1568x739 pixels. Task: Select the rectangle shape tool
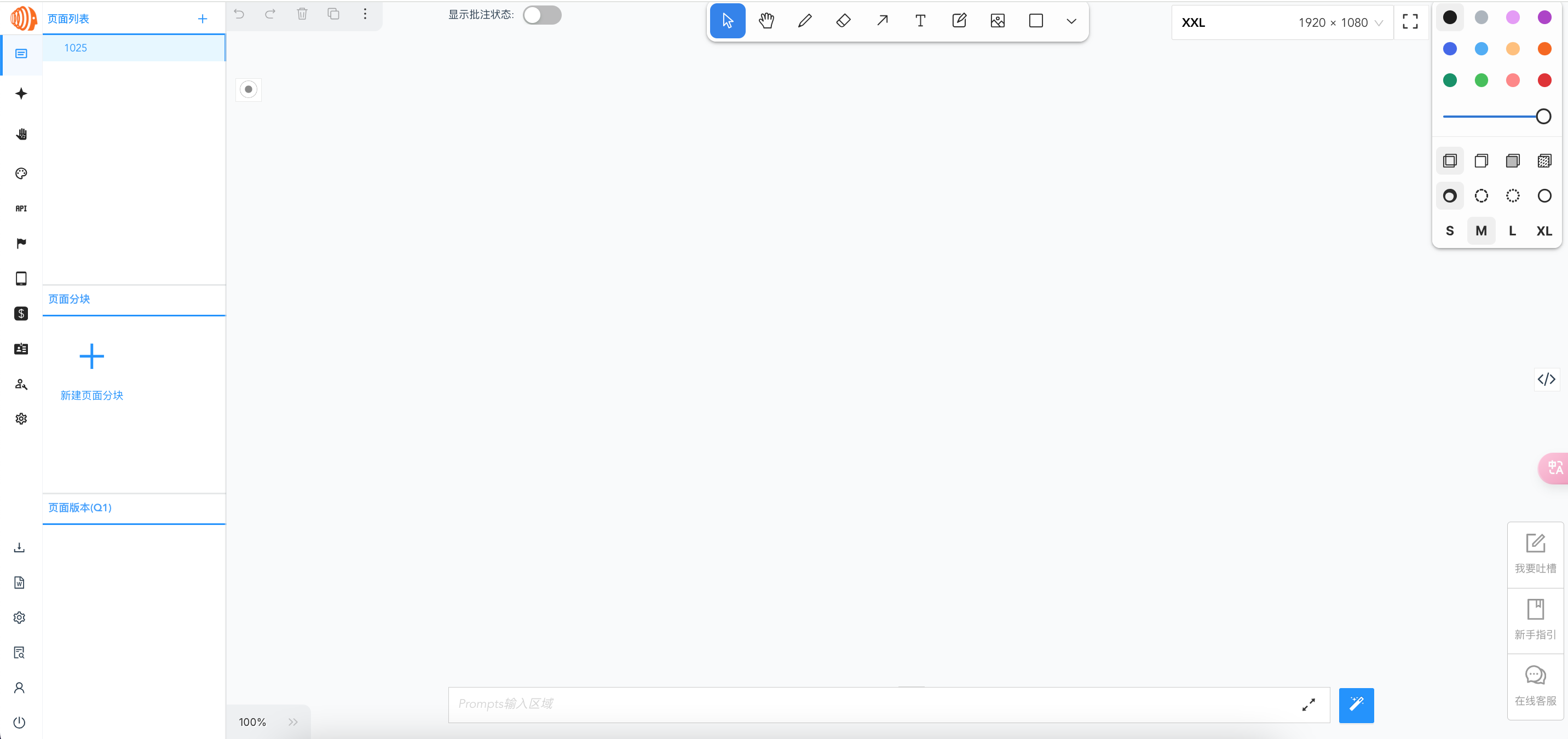(1036, 20)
